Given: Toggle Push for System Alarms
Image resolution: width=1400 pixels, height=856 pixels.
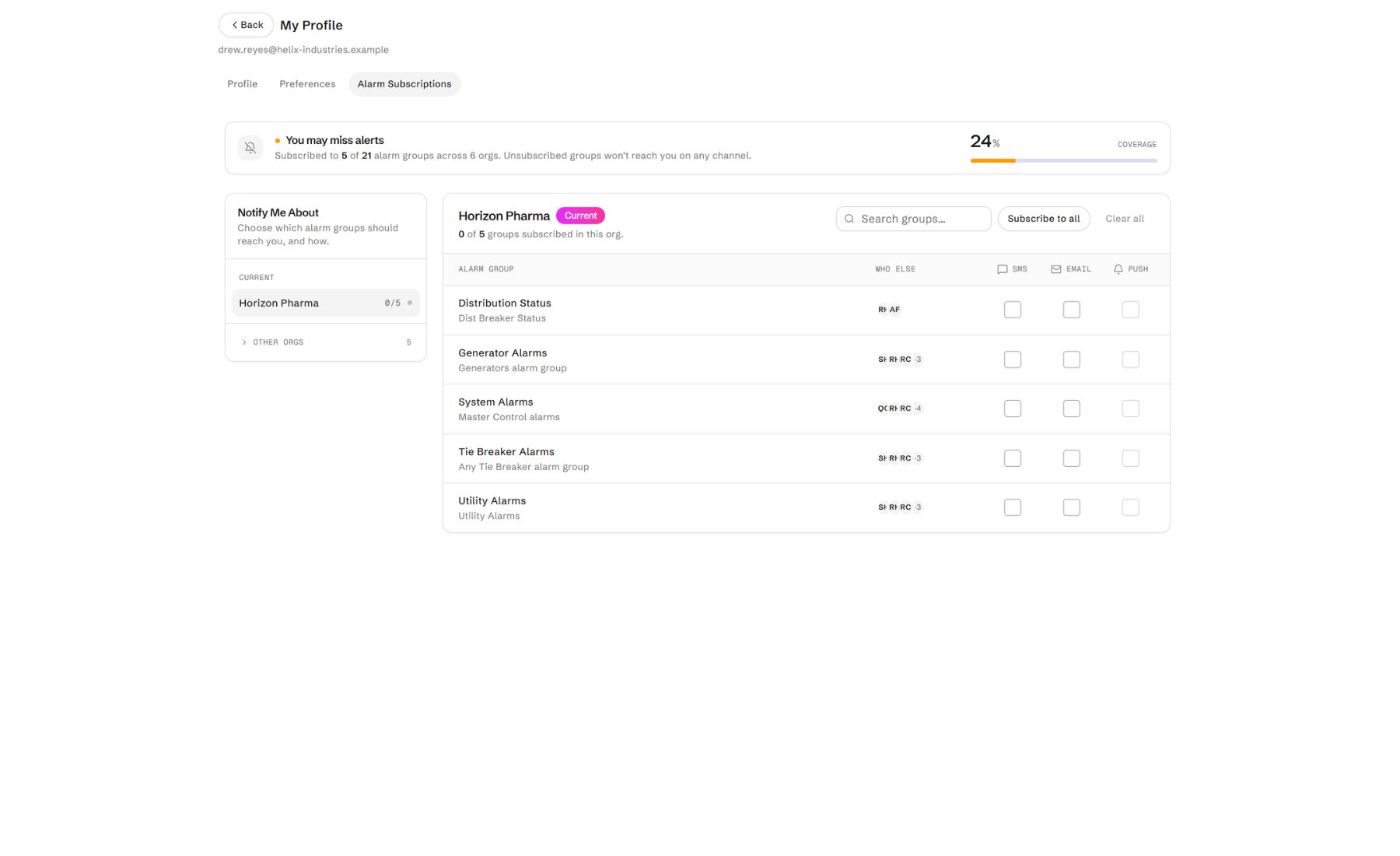Looking at the screenshot, I should coord(1130,409).
